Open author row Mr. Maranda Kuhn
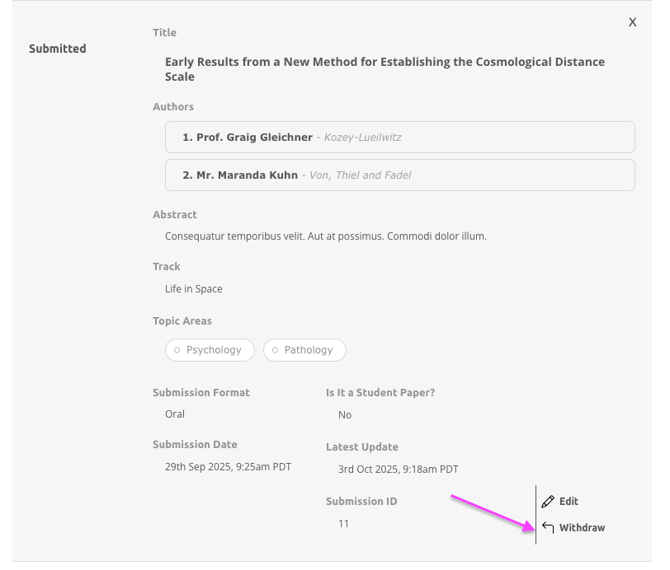This screenshot has width=670, height=570. (x=399, y=175)
